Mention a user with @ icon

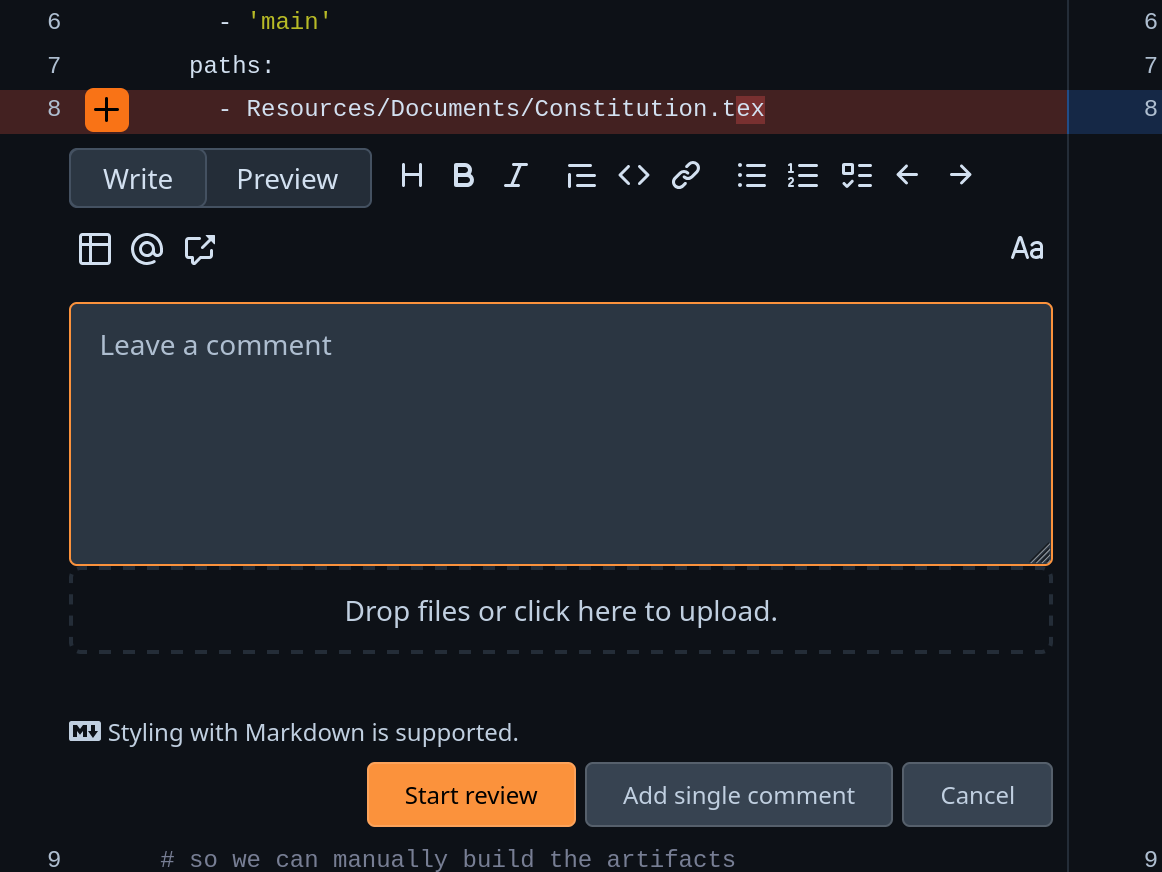(147, 249)
